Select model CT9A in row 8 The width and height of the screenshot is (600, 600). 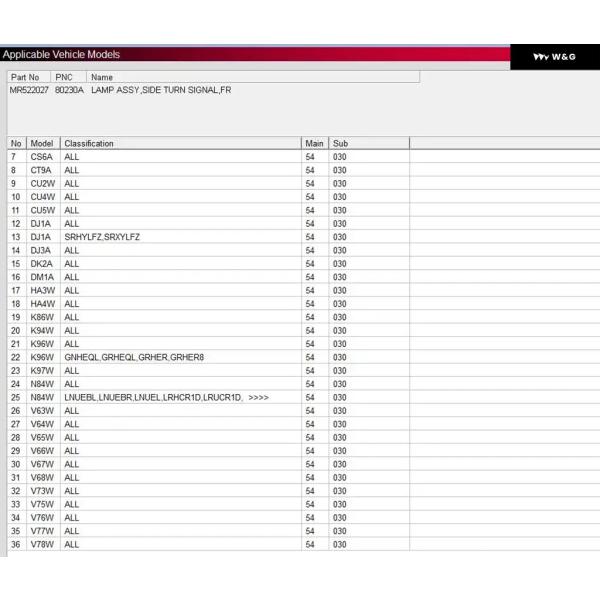(41, 170)
